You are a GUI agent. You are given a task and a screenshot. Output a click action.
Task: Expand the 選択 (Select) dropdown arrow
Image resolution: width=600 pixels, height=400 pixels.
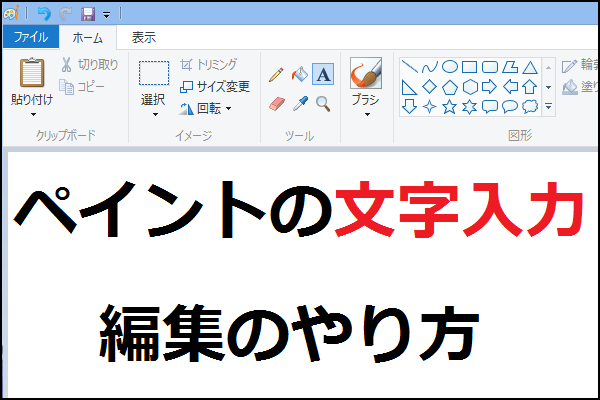(153, 114)
